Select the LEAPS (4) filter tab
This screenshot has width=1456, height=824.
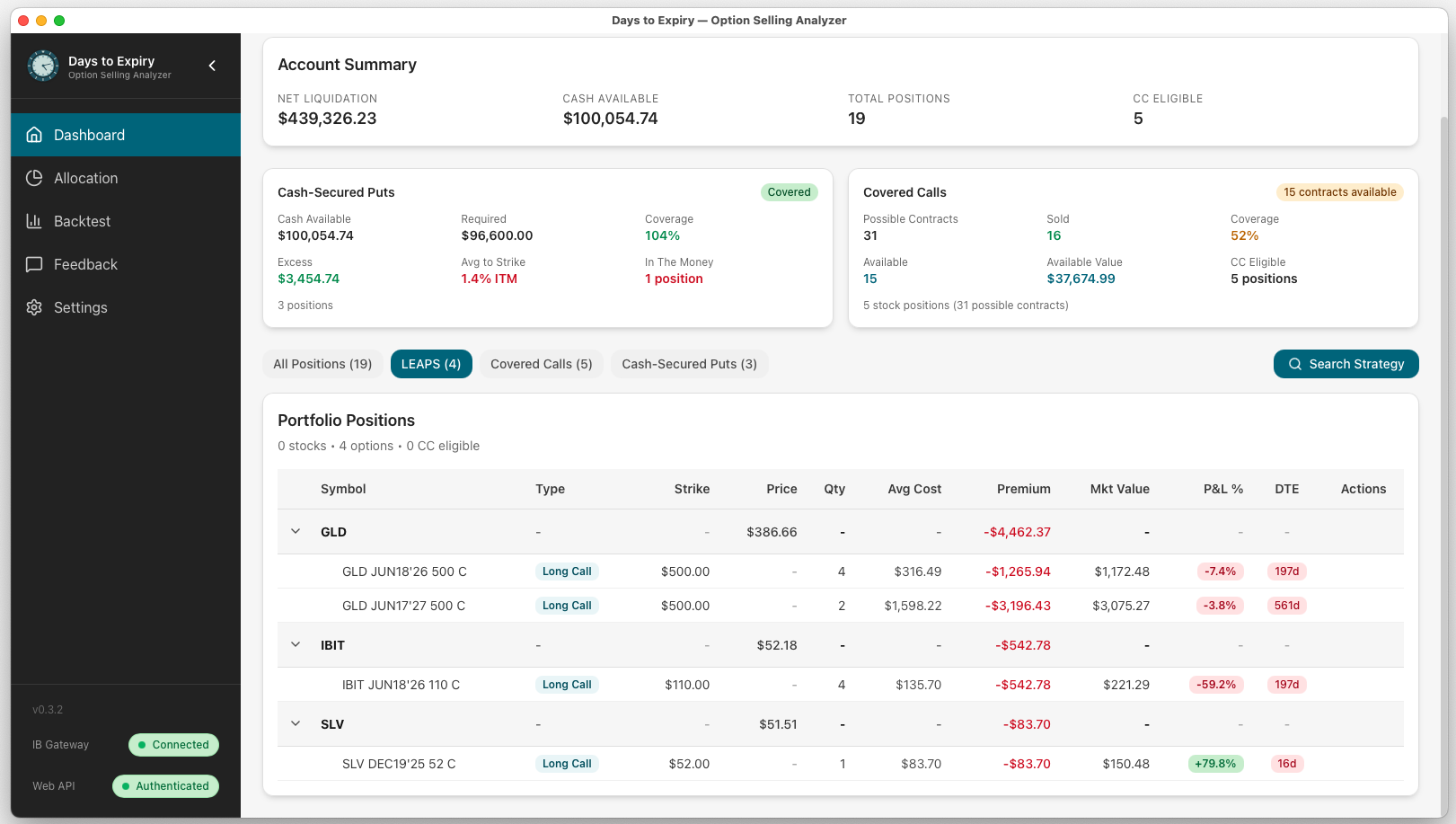(x=431, y=364)
